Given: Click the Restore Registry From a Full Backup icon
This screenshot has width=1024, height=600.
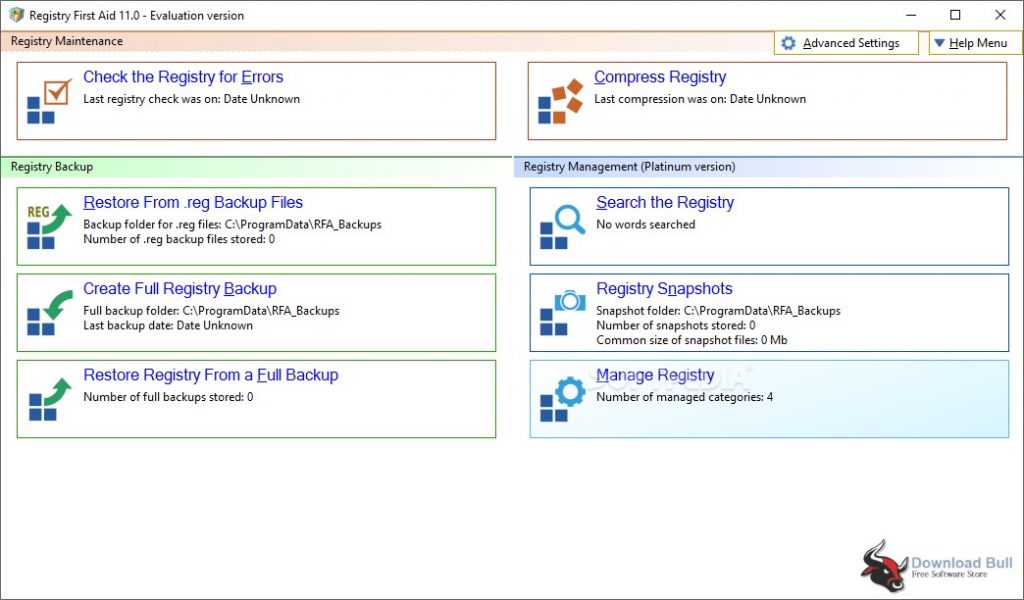Looking at the screenshot, I should click(50, 399).
